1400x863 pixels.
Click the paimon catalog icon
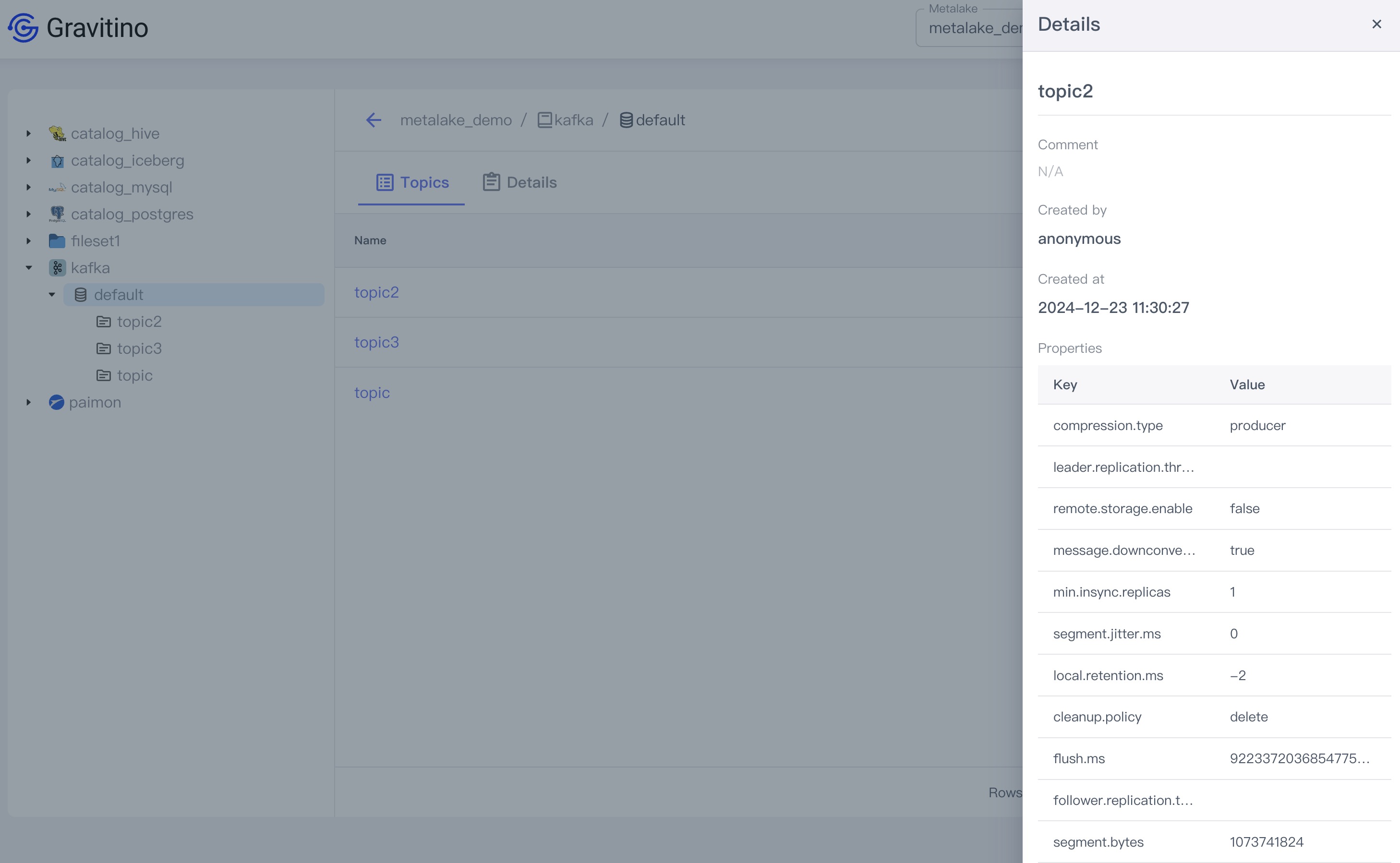(57, 402)
